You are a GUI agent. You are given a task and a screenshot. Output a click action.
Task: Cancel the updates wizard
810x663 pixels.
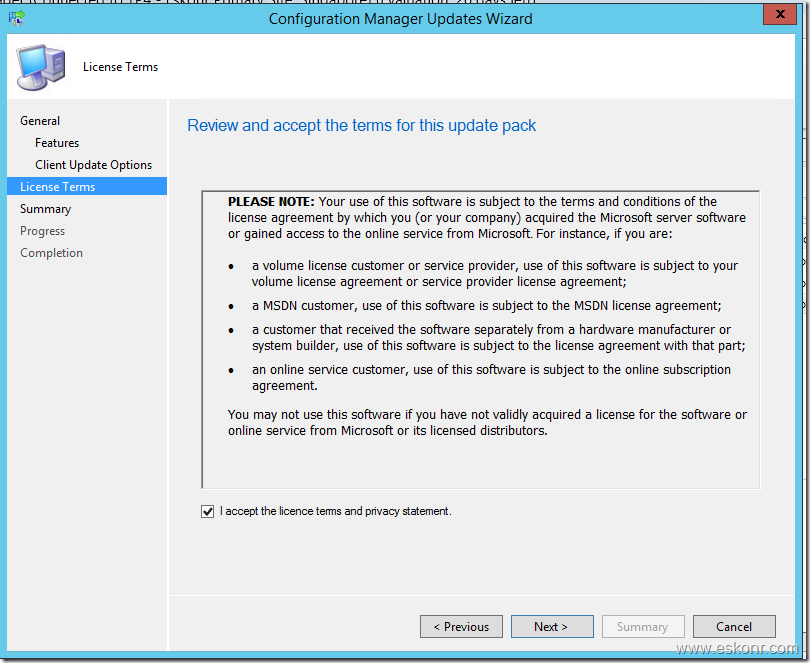(733, 627)
